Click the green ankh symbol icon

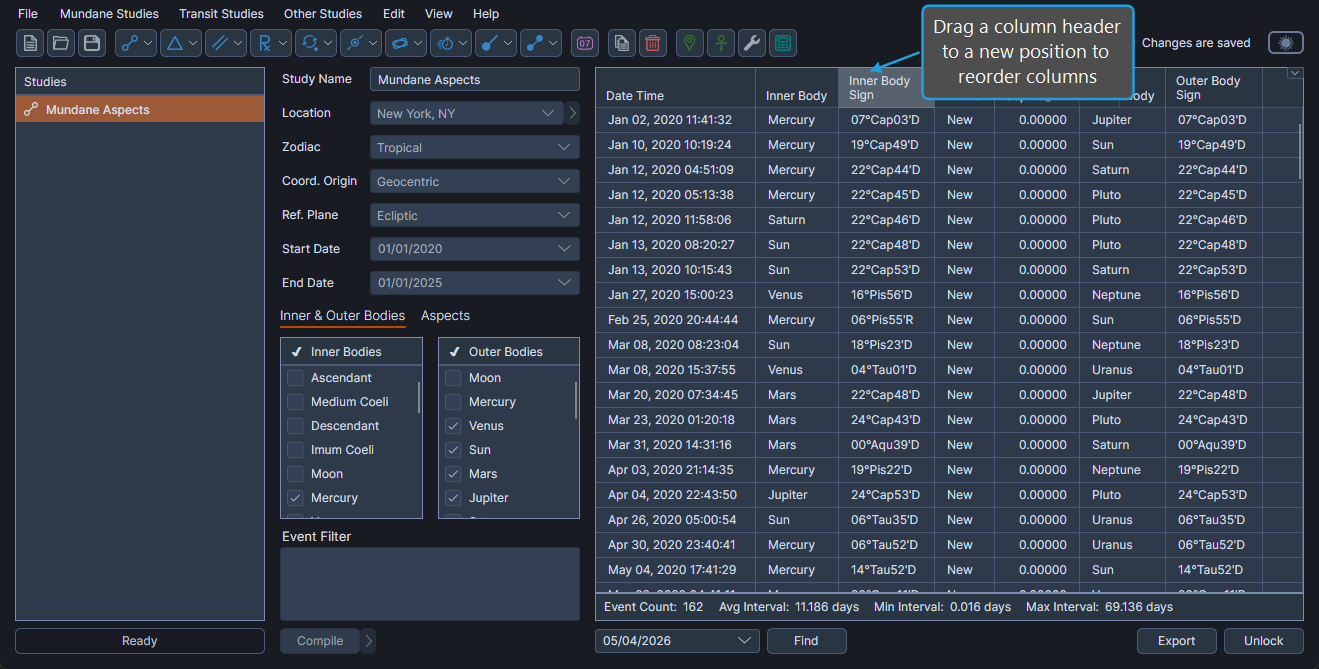pyautogui.click(x=721, y=43)
